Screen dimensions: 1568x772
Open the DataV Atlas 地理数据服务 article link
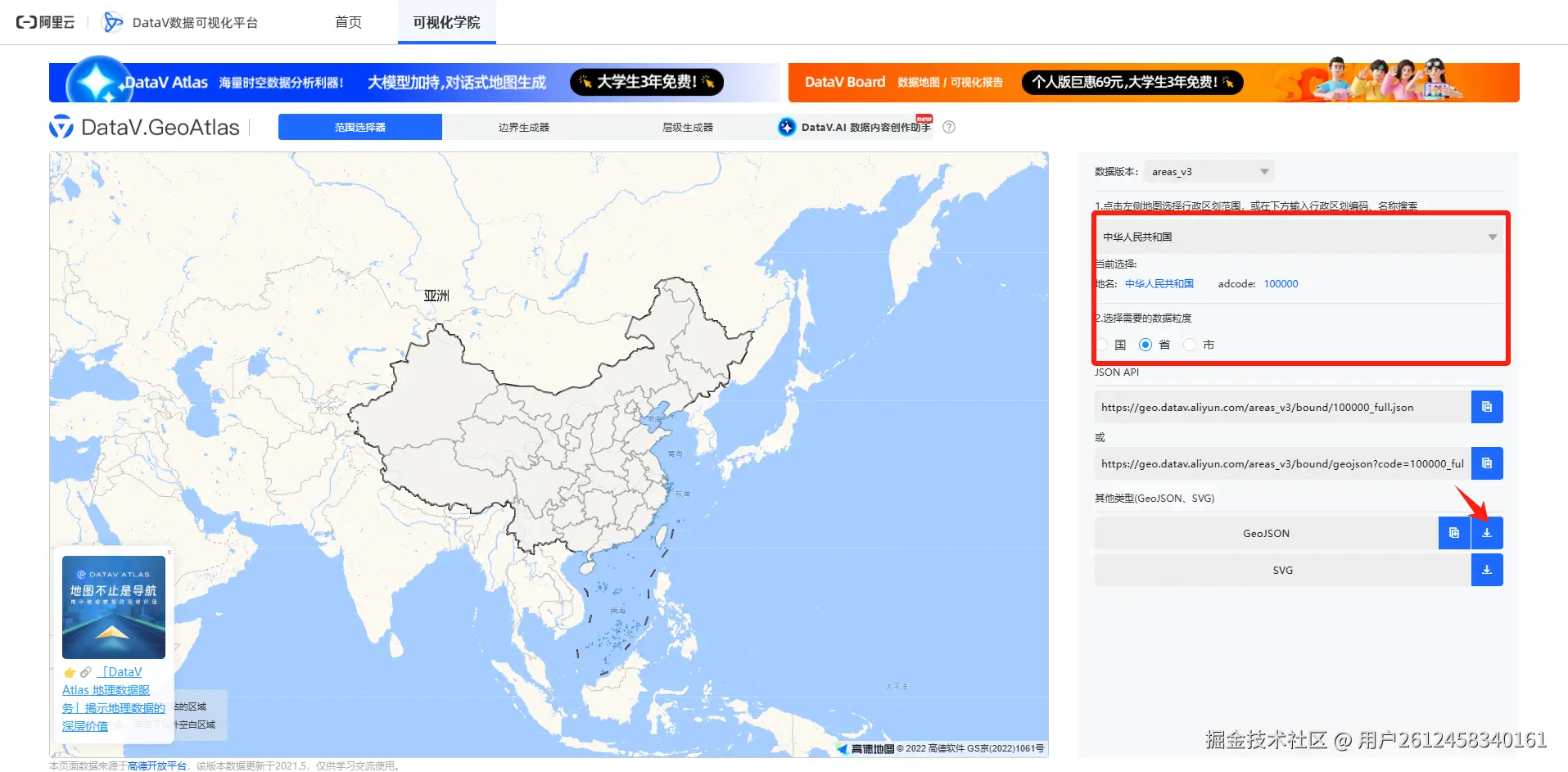pos(114,699)
